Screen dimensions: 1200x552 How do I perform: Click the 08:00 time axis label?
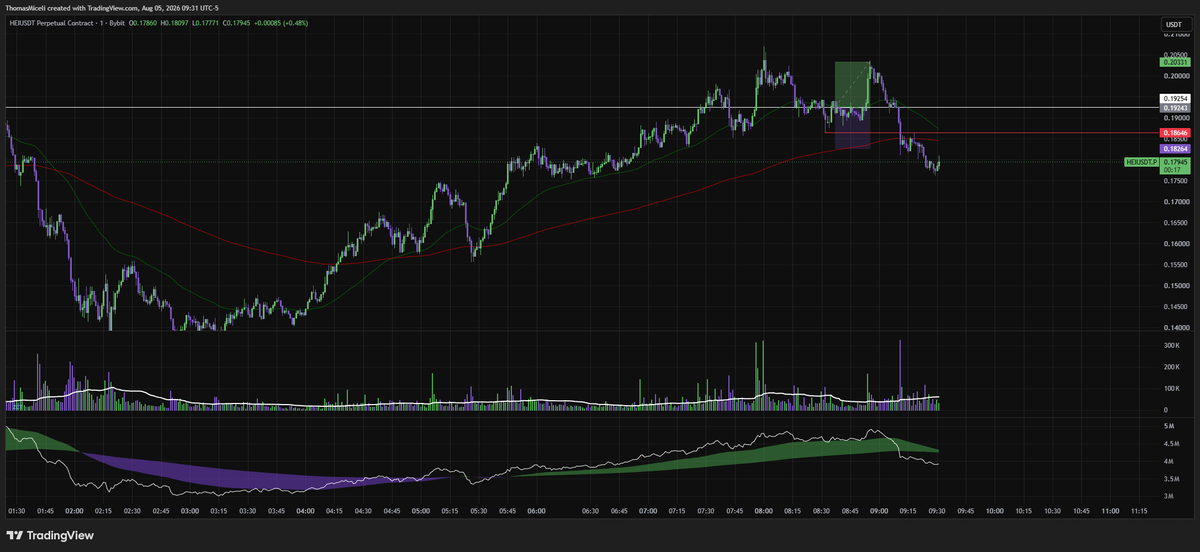pos(764,510)
